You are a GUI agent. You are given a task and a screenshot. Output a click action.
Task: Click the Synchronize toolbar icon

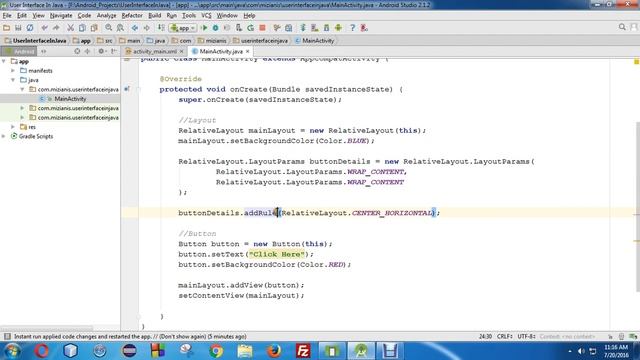click(30, 28)
